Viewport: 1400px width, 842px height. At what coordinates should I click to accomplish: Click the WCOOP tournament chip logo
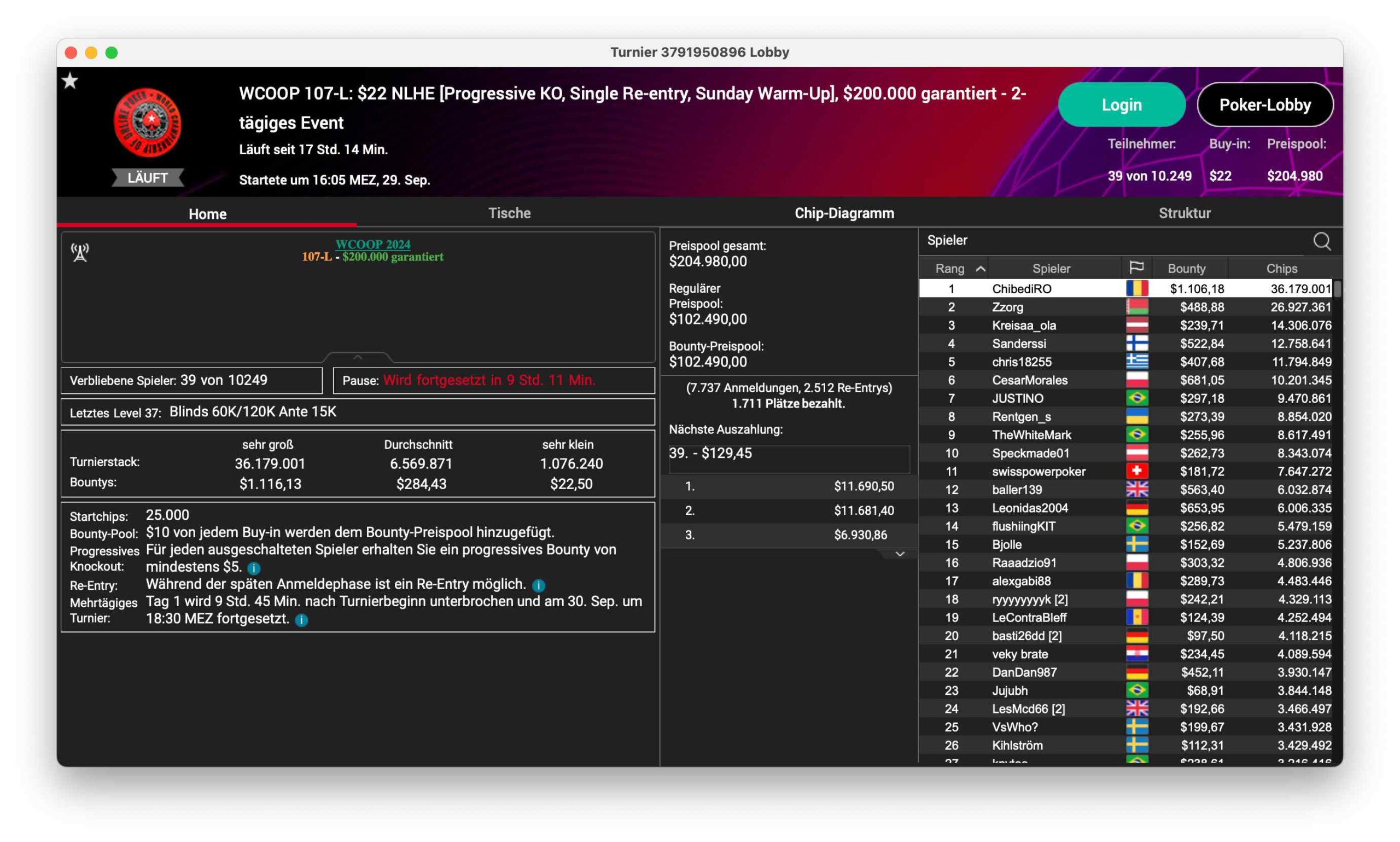[x=148, y=122]
